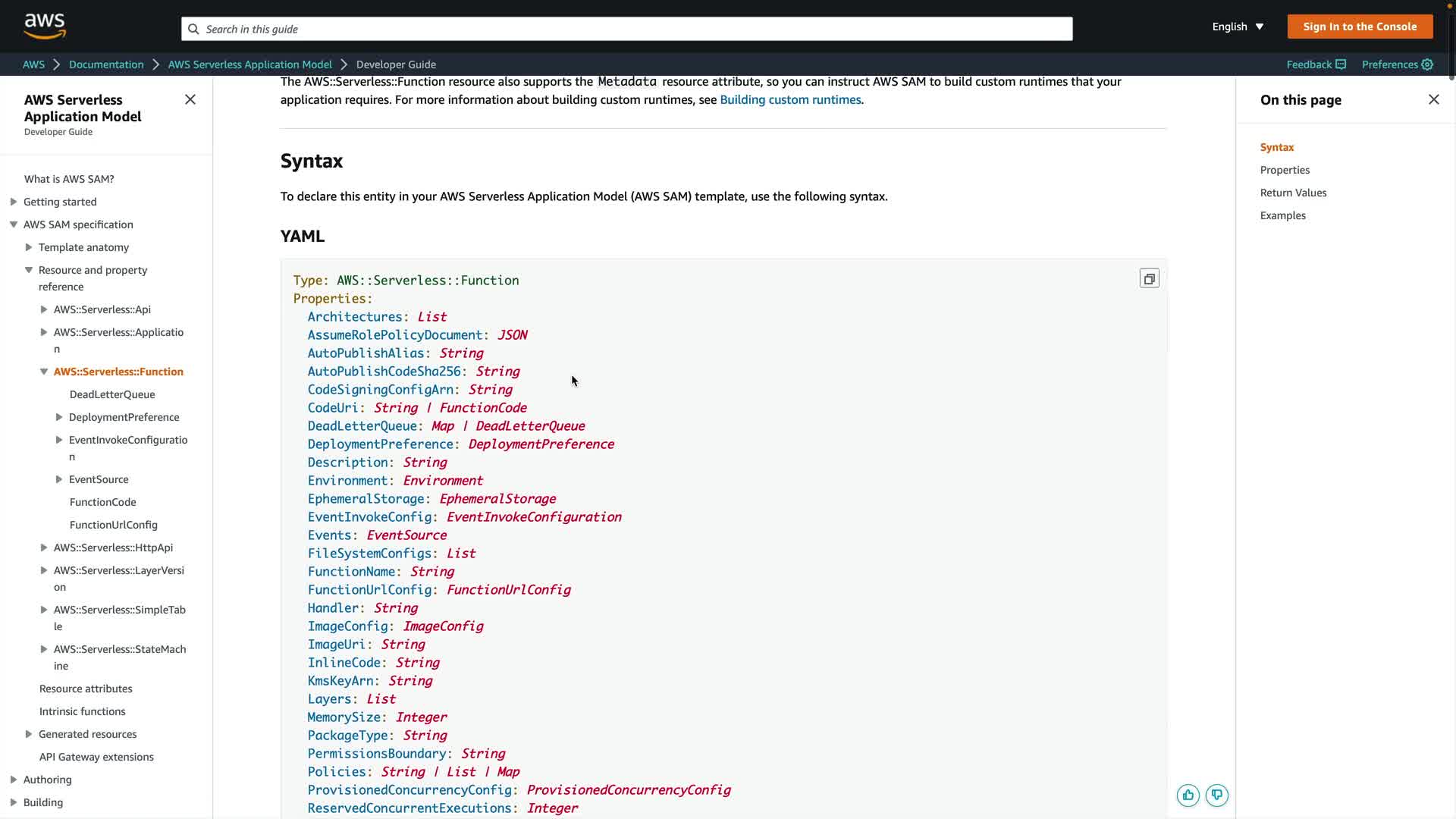Go to the Examples section link
The width and height of the screenshot is (1456, 819).
tap(1282, 215)
